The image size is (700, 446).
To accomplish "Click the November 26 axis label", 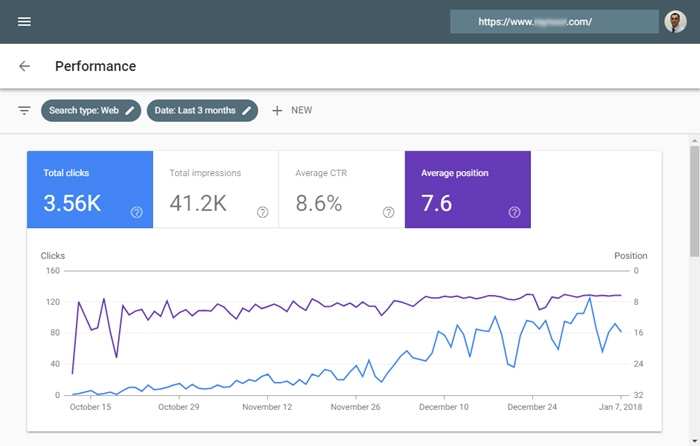I will (x=355, y=407).
